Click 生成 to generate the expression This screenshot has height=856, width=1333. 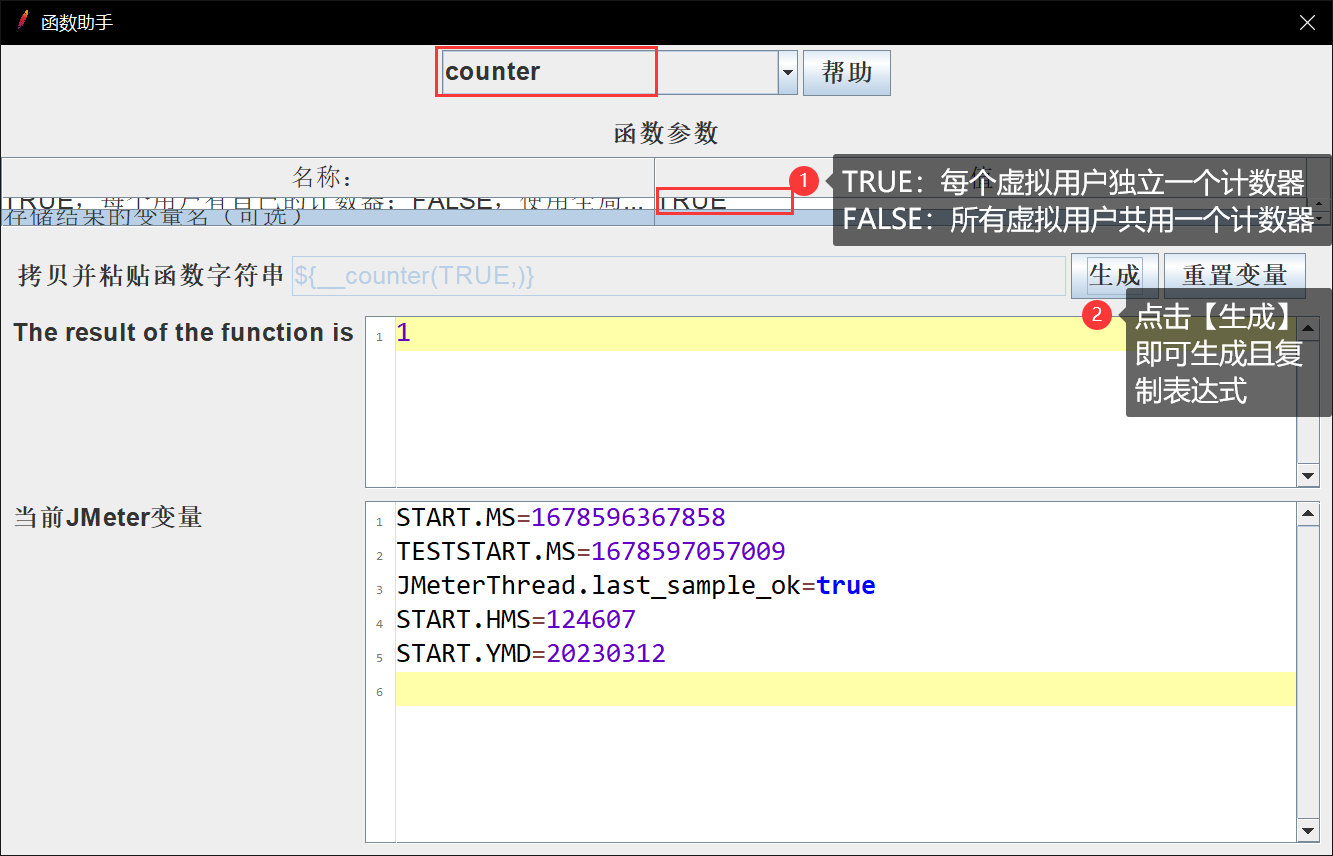pos(1114,275)
